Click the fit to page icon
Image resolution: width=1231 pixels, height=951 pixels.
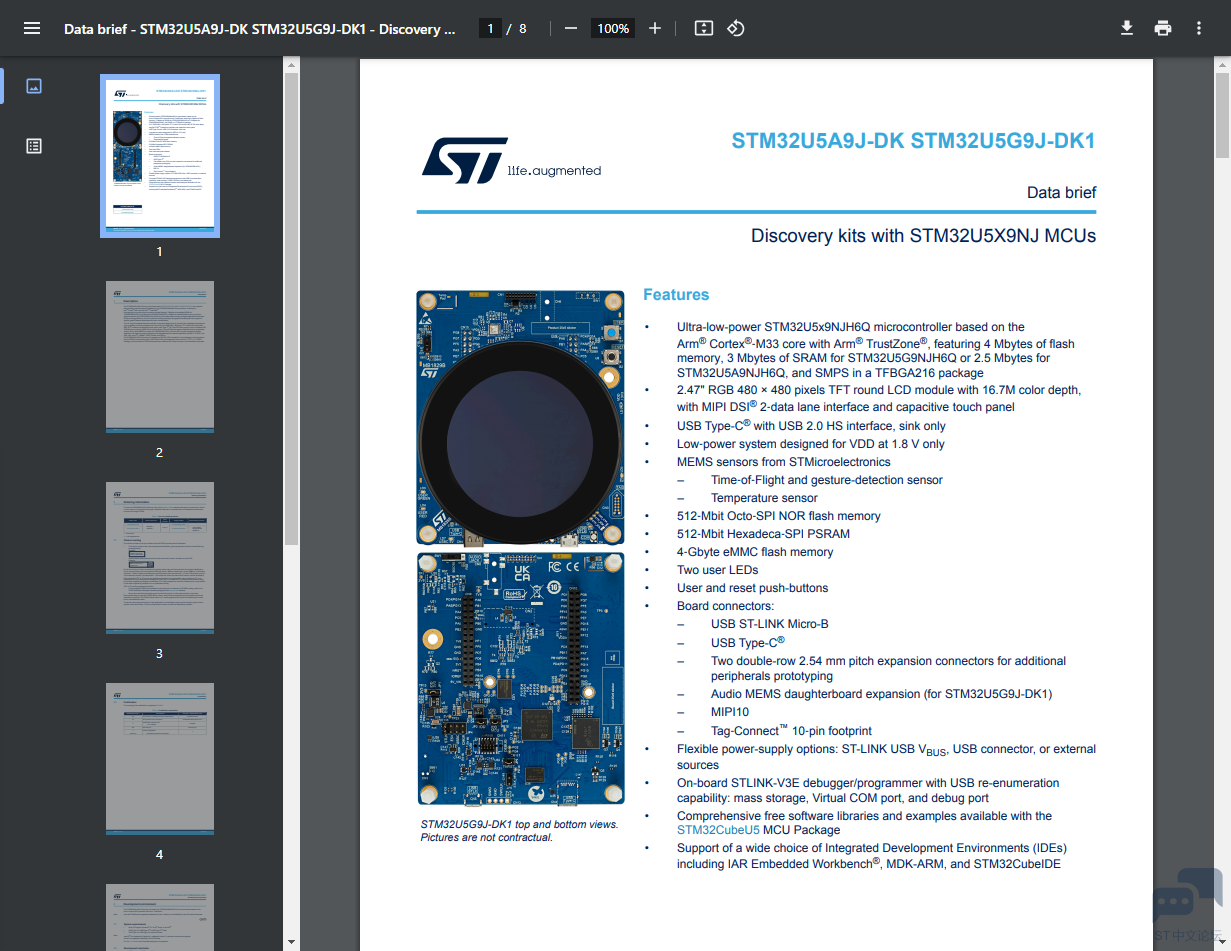704,28
